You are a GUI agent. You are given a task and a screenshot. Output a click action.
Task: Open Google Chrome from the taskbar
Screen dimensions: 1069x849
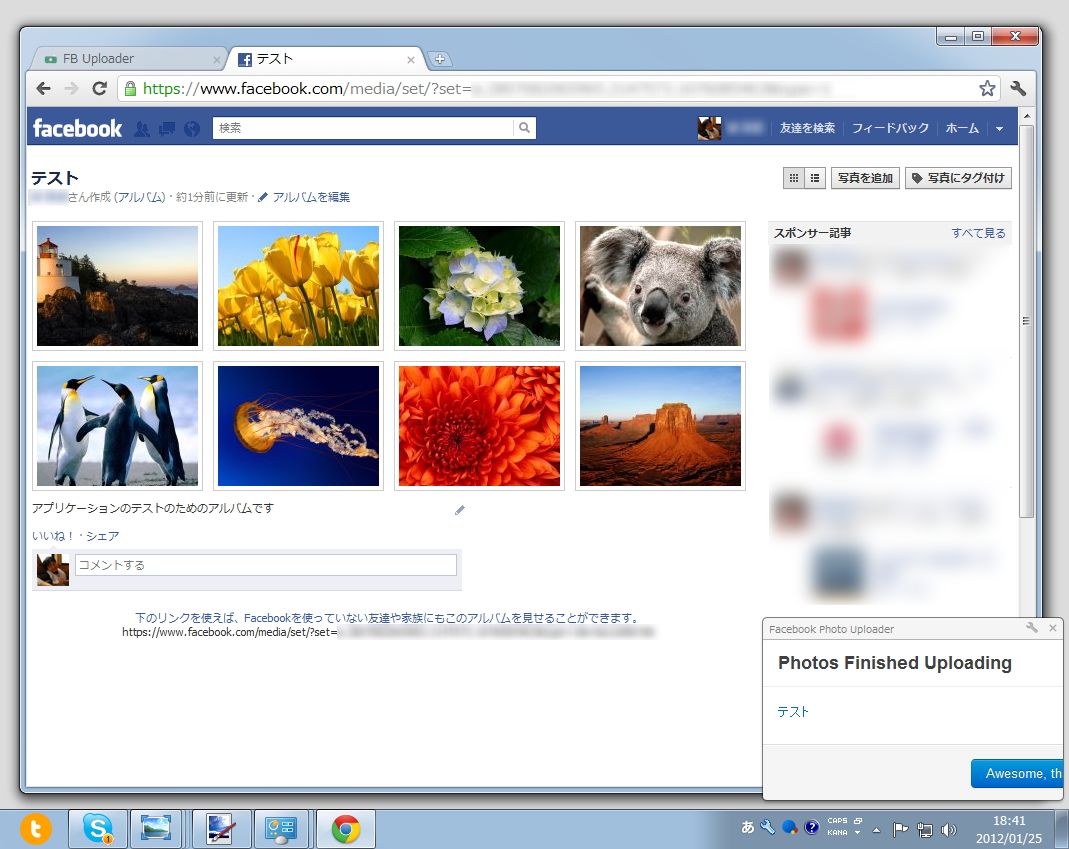346,829
